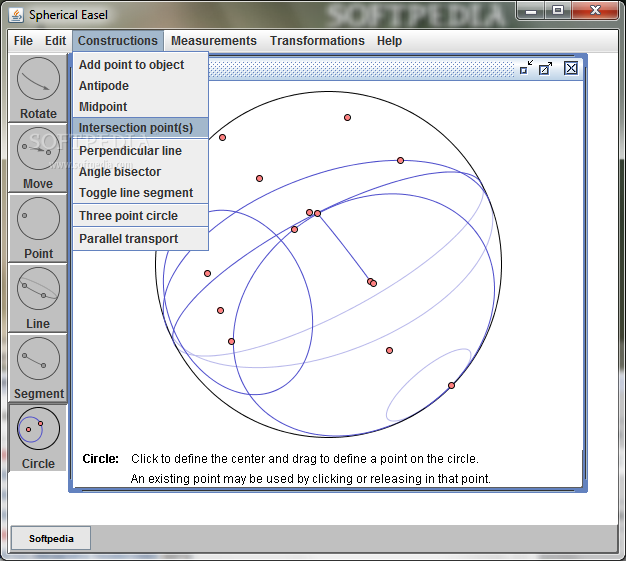Choose Perpendicular line construction
The width and height of the screenshot is (626, 561).
(141, 151)
